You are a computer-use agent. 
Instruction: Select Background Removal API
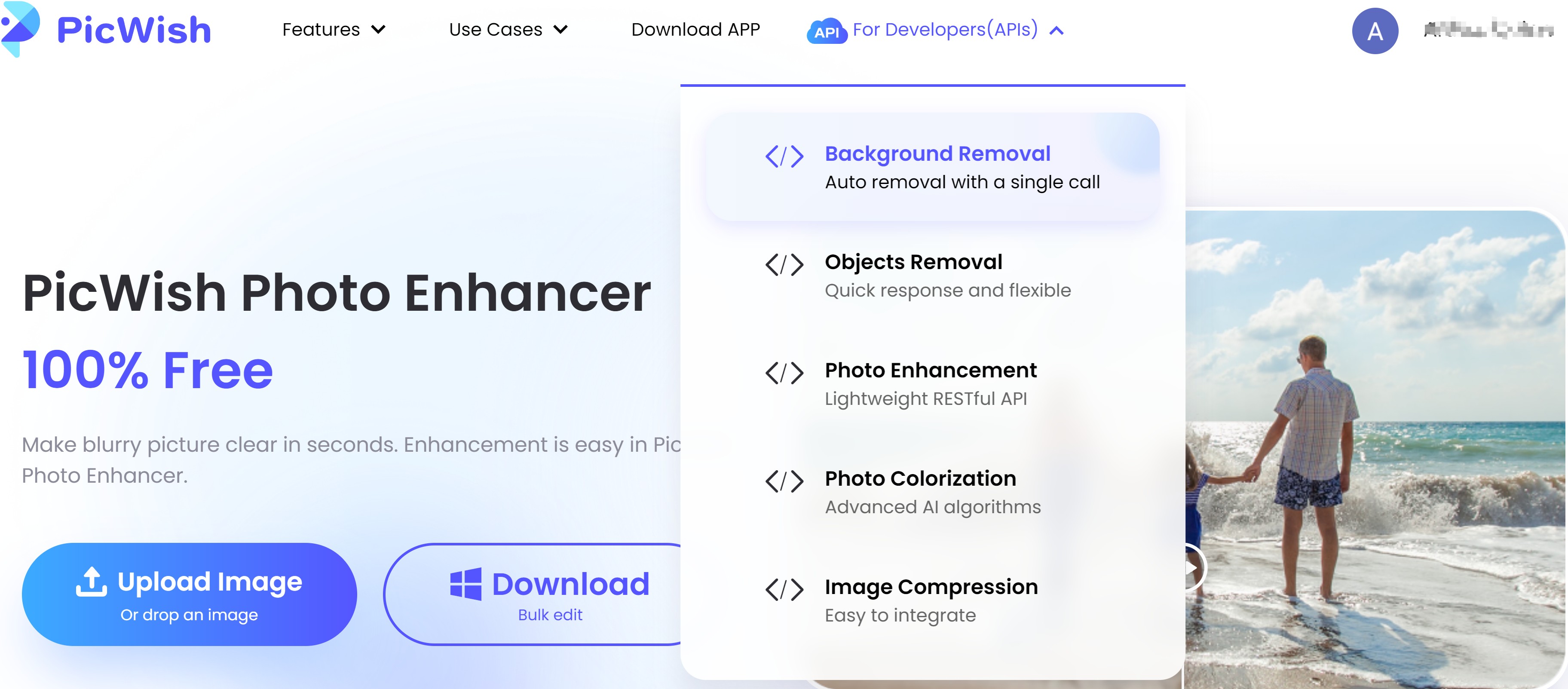[x=933, y=166]
